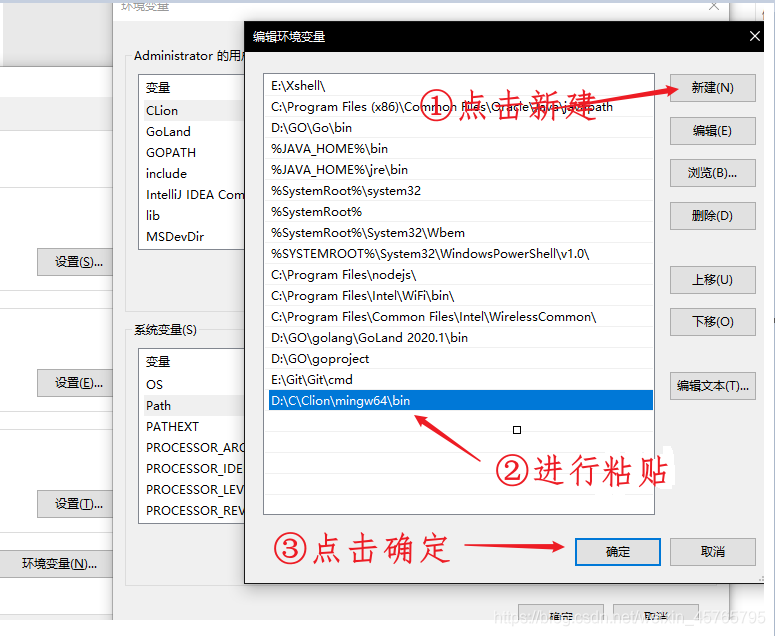Viewport: 775px width, 636px height.
Task: Select the PROCESSOR_REV system variable row
Action: [192, 510]
